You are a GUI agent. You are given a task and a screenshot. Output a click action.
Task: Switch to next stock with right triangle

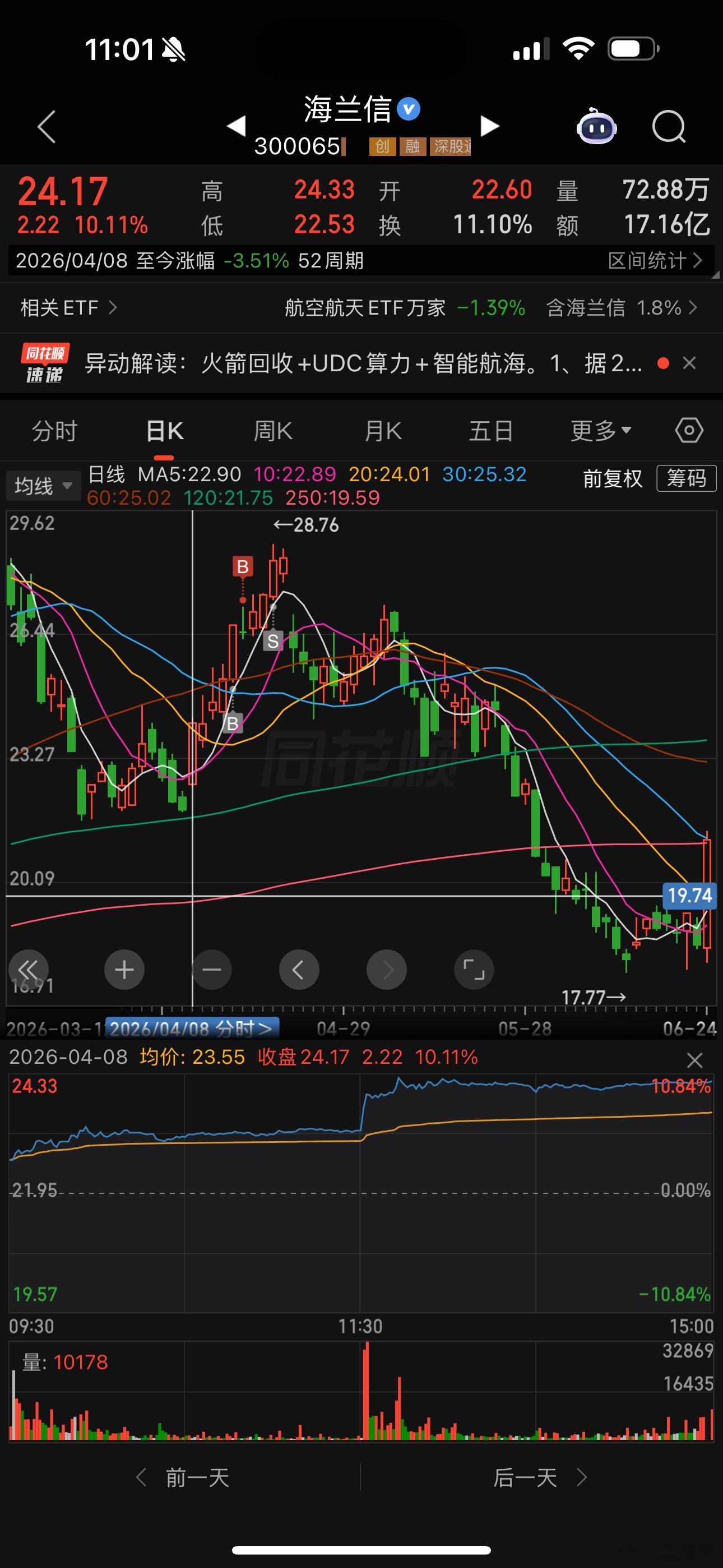click(x=489, y=126)
